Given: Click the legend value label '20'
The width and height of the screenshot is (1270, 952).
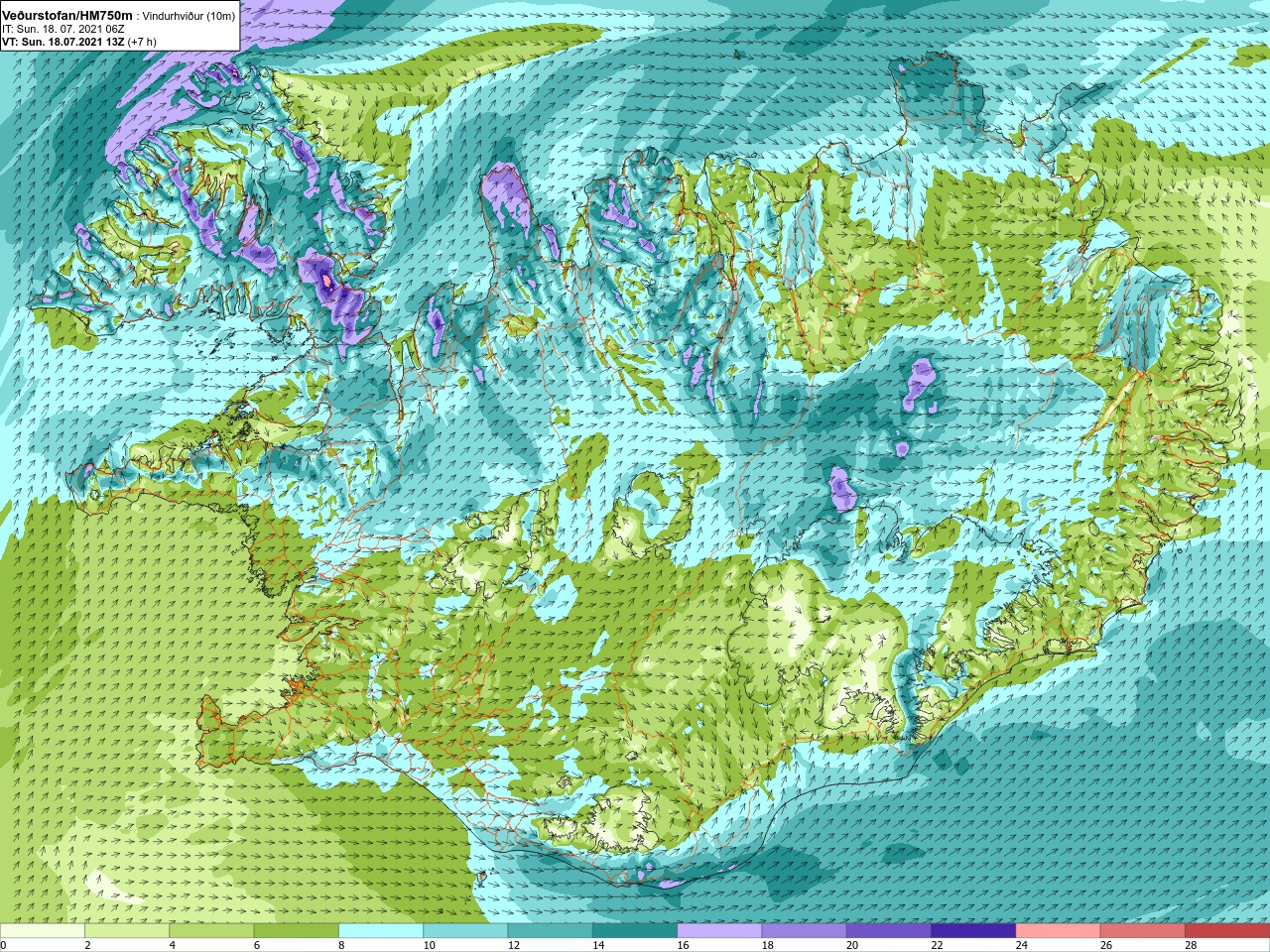Looking at the screenshot, I should click(x=852, y=945).
